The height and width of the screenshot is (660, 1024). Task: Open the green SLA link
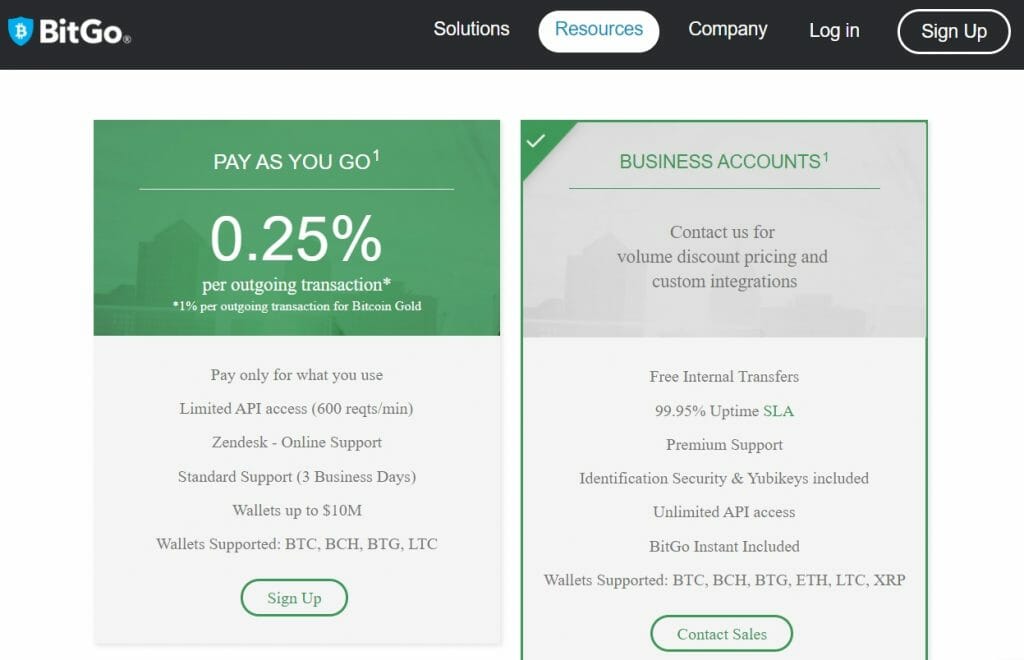778,411
